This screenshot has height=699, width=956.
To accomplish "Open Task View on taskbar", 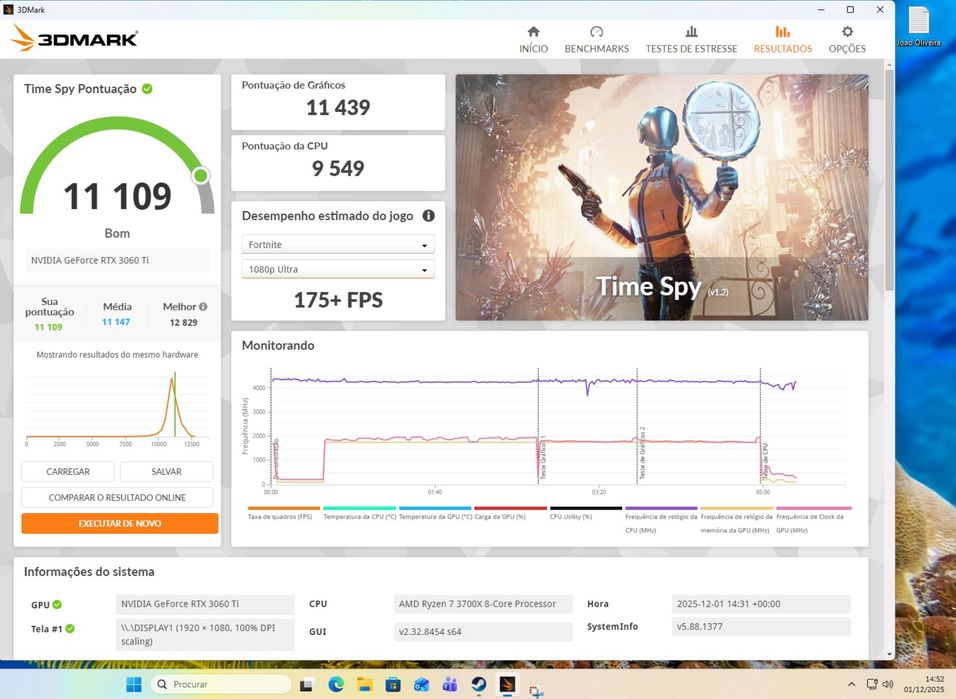I will (x=307, y=684).
